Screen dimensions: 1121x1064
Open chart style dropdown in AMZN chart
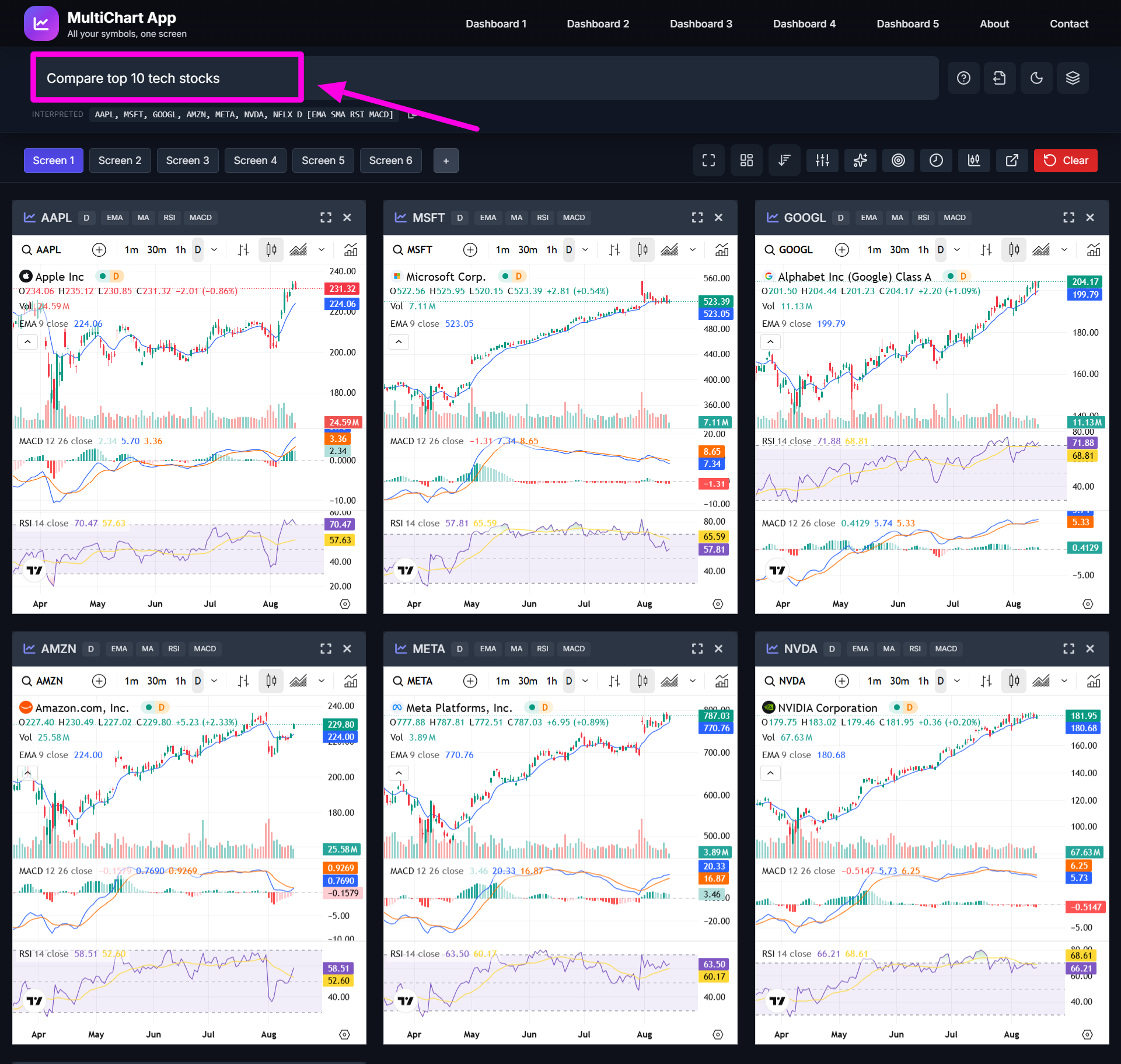pyautogui.click(x=322, y=681)
